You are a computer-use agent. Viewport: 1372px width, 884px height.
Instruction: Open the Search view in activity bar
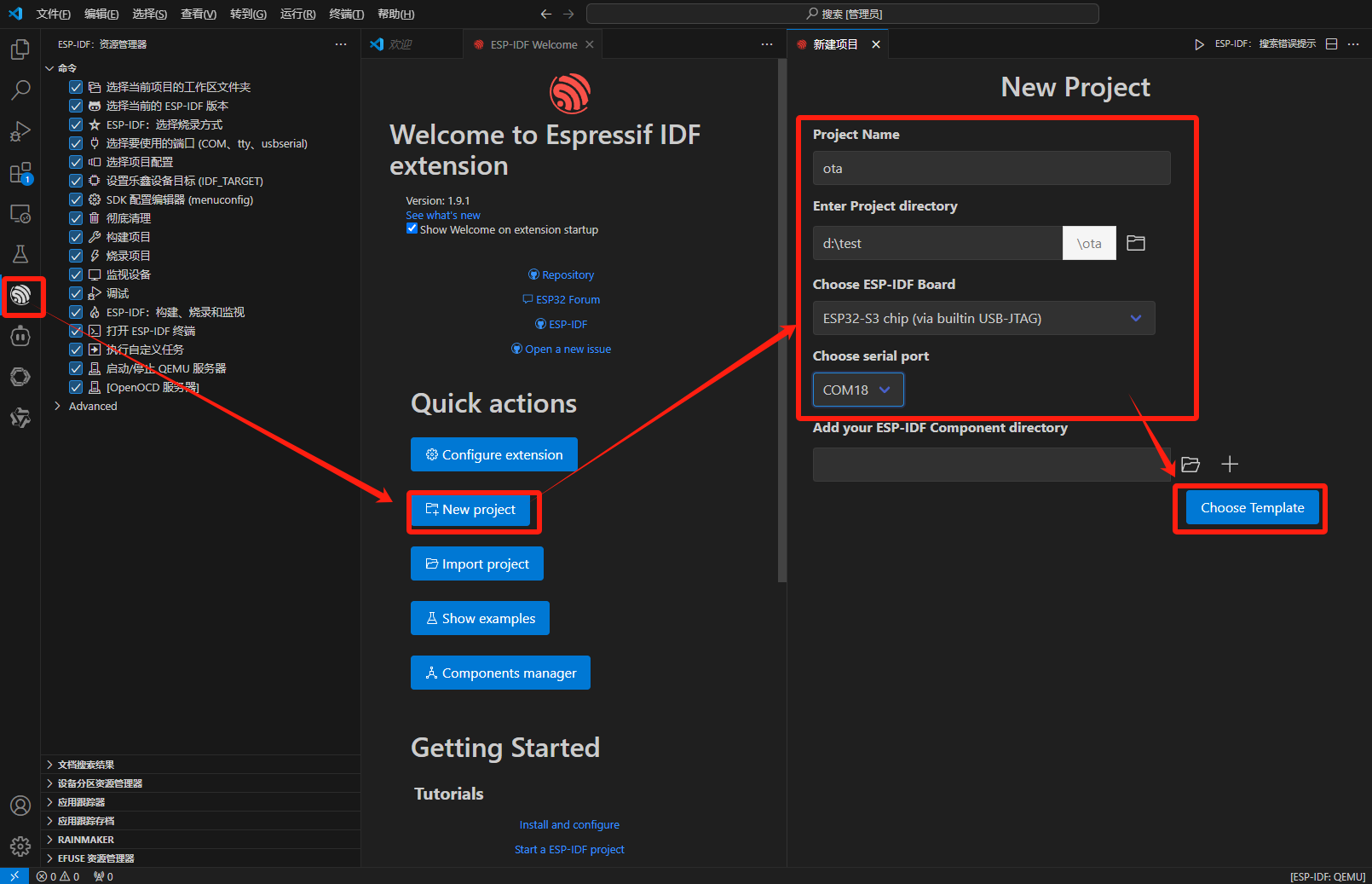[20, 90]
